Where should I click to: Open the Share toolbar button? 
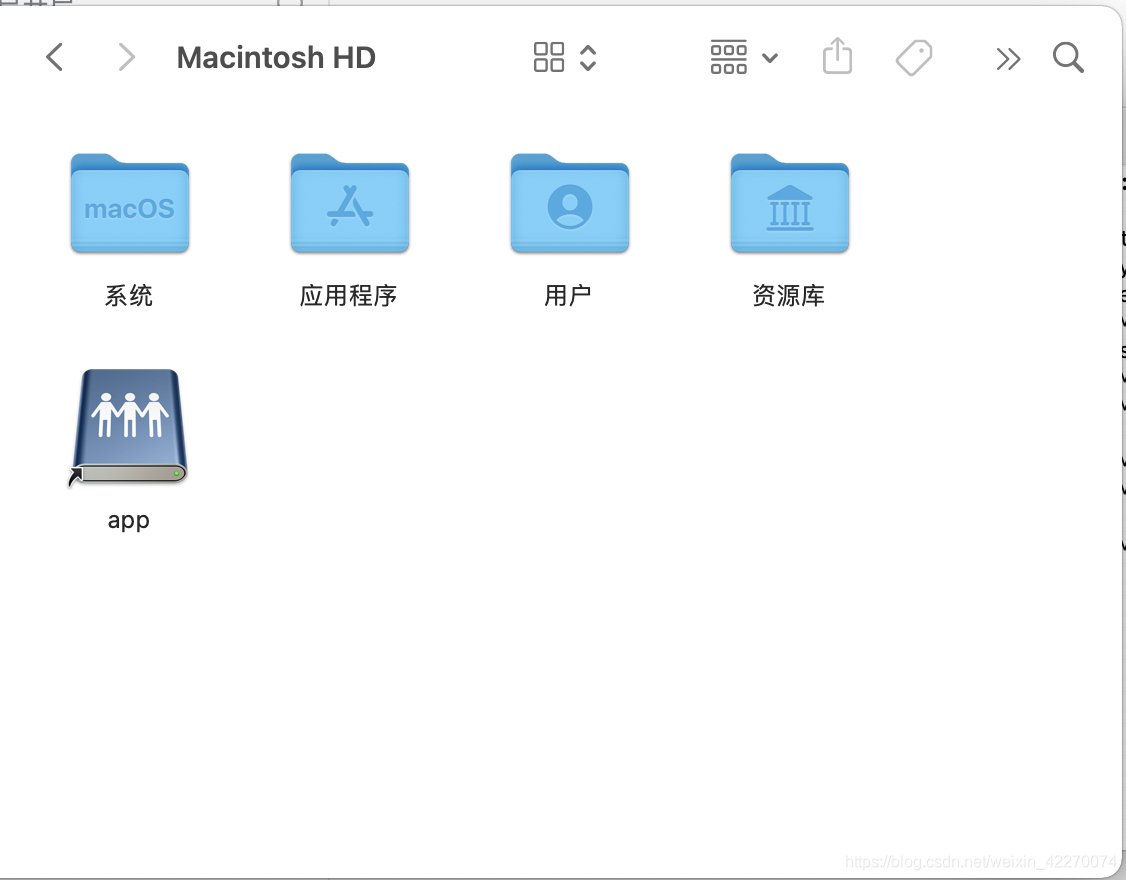(837, 56)
